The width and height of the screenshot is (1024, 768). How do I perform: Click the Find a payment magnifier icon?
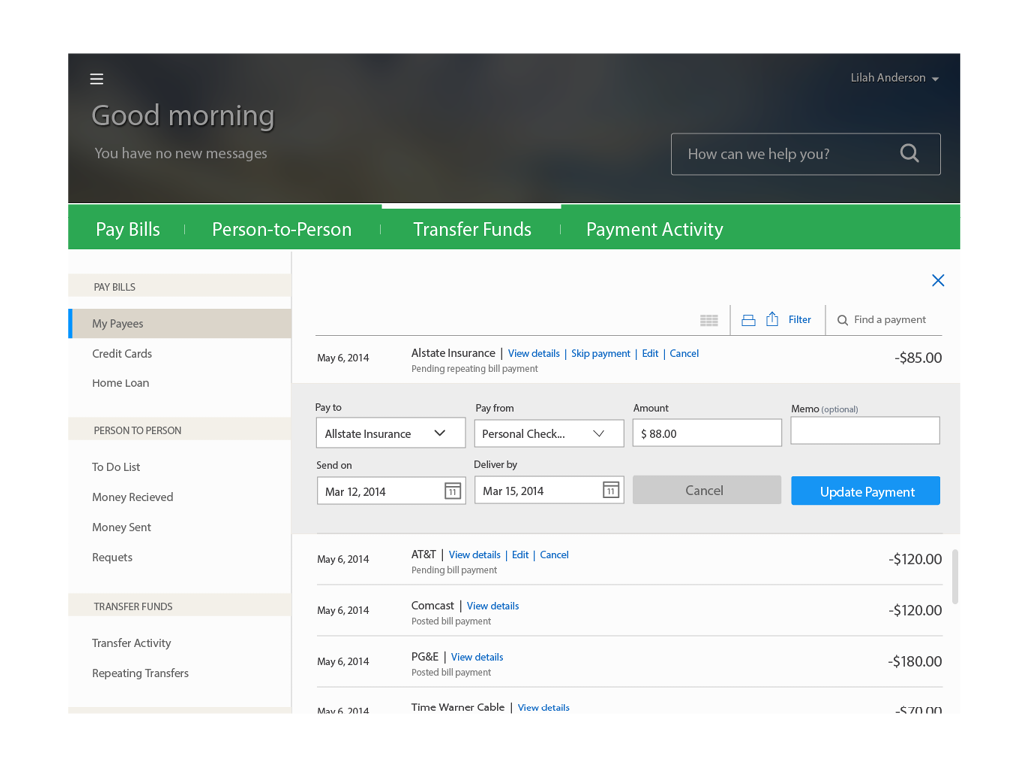click(x=842, y=320)
